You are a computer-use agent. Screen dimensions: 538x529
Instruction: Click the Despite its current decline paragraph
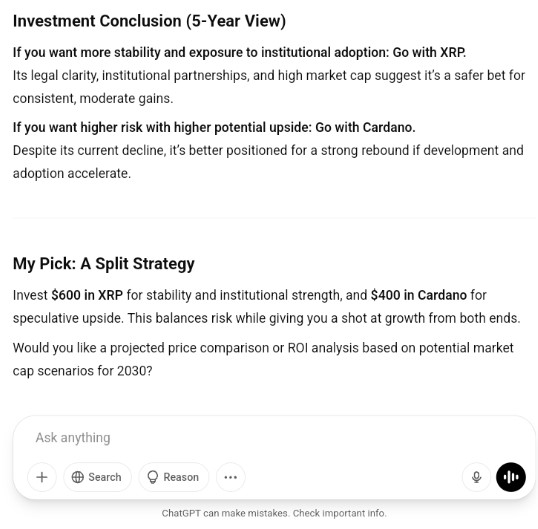pos(268,162)
